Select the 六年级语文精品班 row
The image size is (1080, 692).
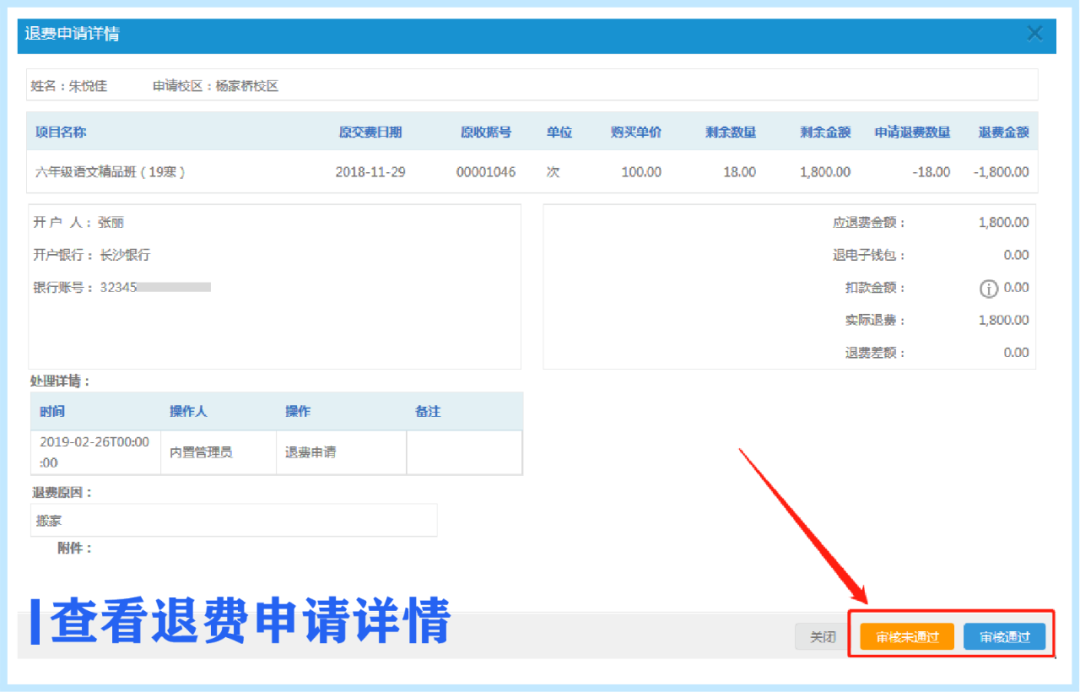[x=111, y=172]
